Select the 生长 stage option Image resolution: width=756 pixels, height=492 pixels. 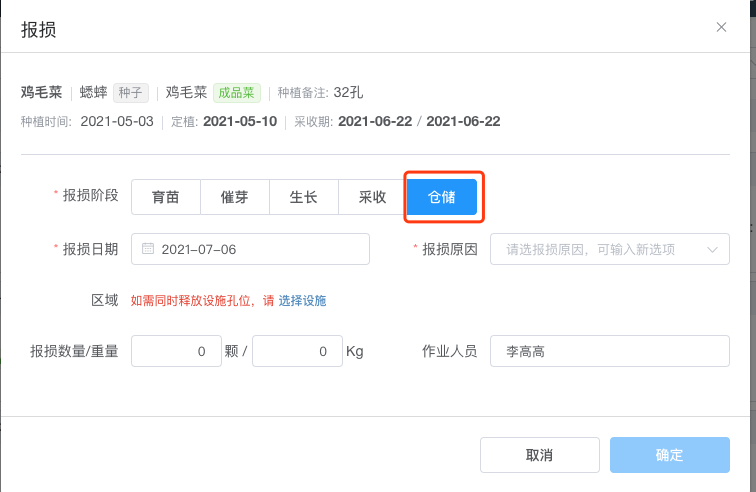pos(304,197)
